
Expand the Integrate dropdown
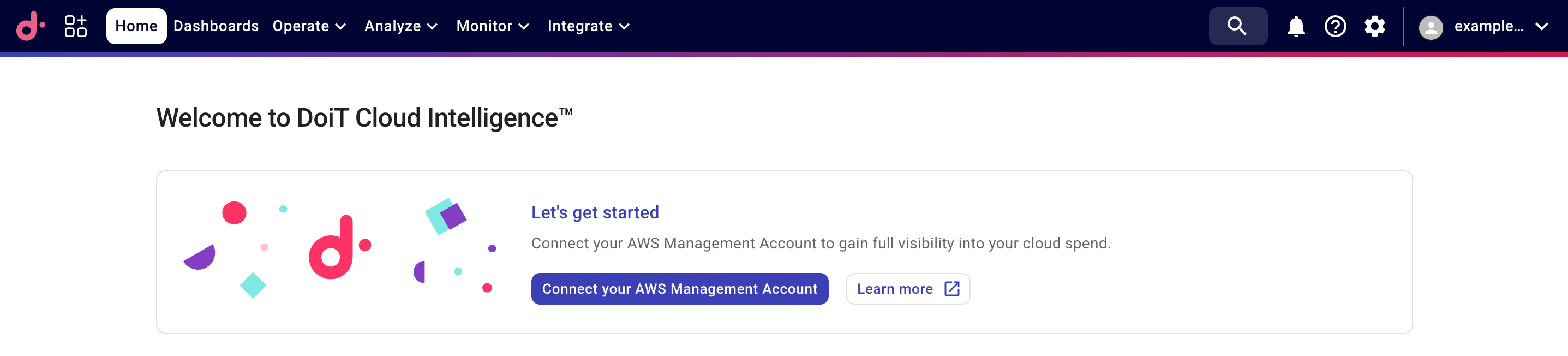(x=588, y=26)
